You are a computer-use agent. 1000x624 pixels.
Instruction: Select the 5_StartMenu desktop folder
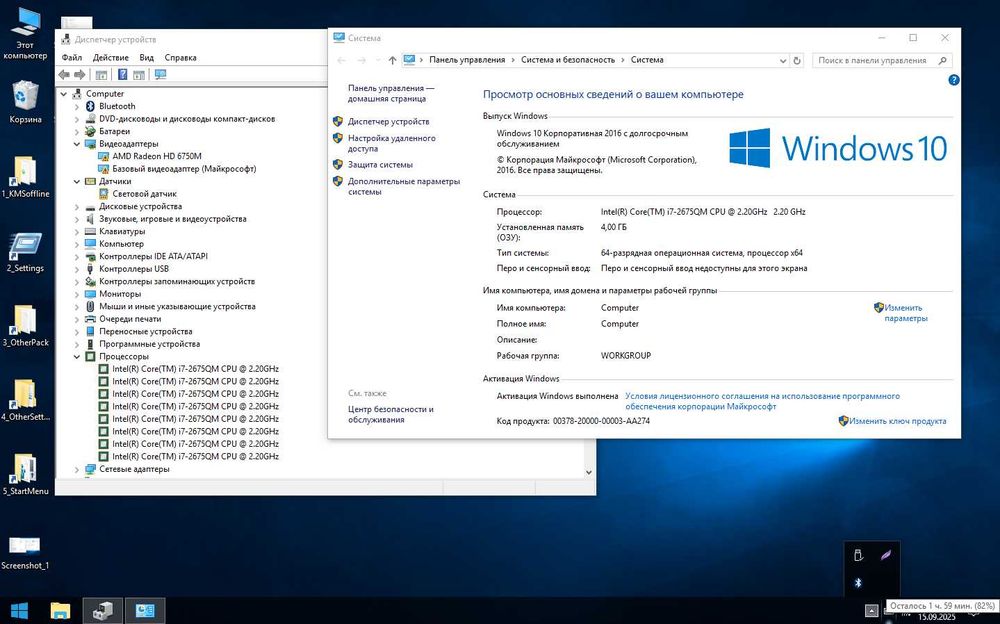click(25, 475)
